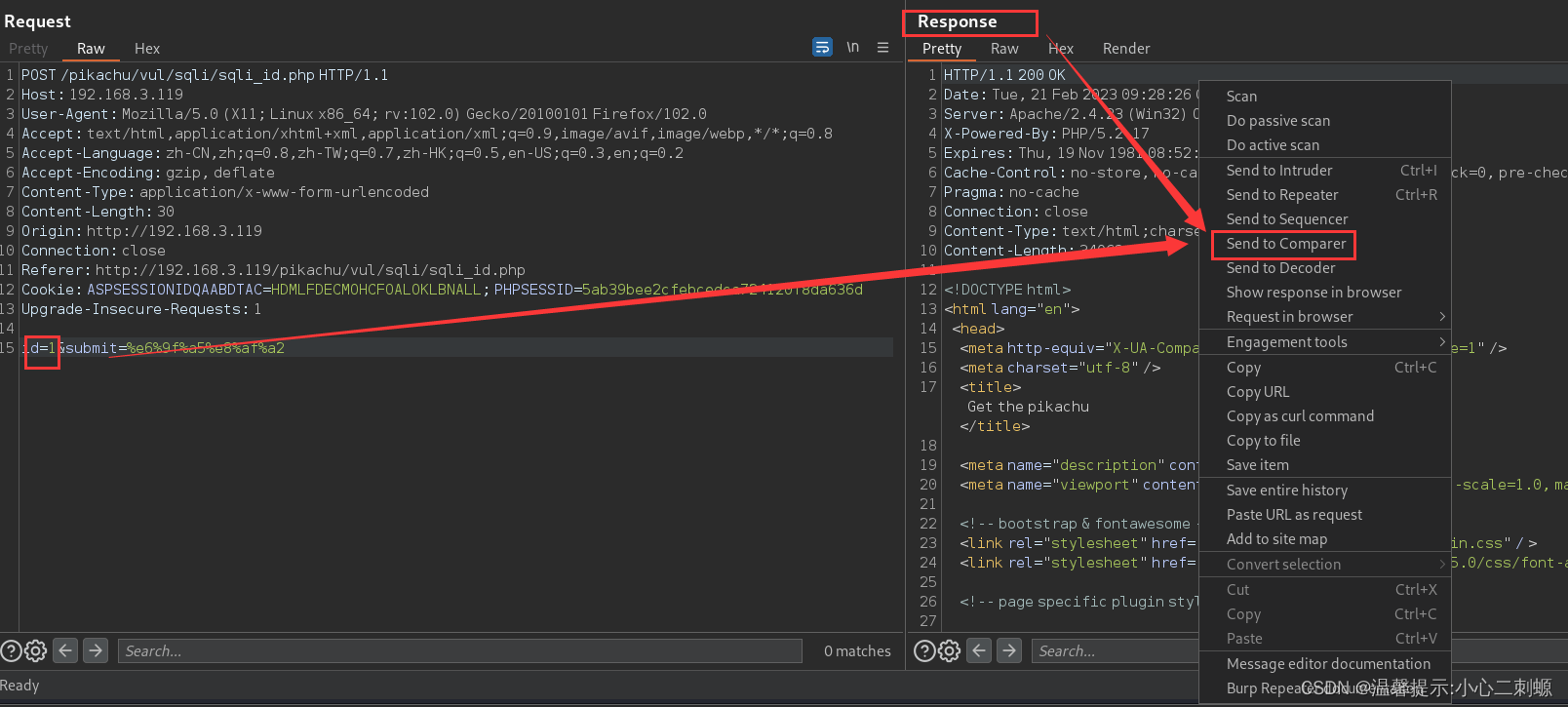Select Copy as curl command
The image size is (1568, 707).
pyautogui.click(x=1325, y=415)
